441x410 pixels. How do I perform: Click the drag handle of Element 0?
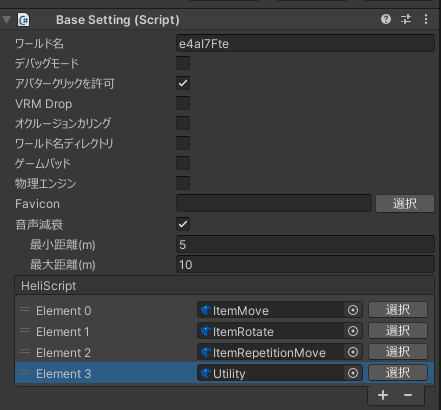click(x=25, y=310)
